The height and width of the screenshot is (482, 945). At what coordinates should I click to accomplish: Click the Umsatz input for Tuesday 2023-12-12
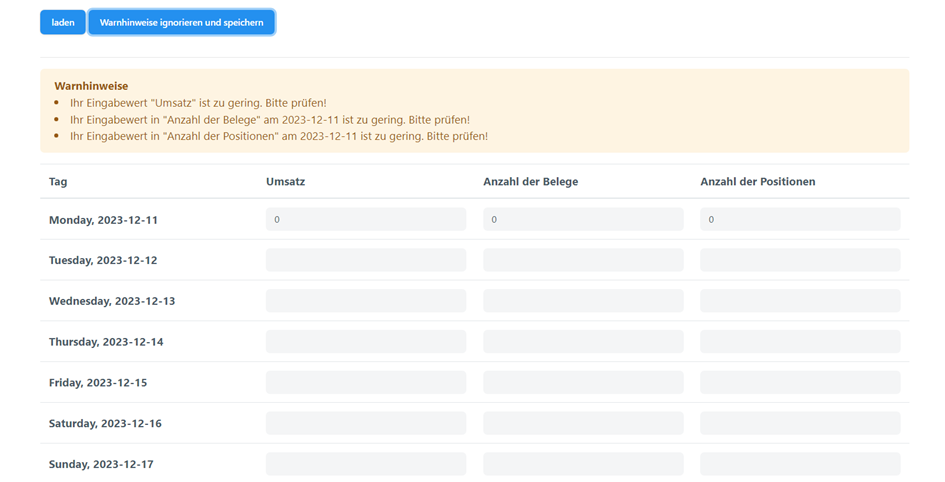(x=365, y=260)
